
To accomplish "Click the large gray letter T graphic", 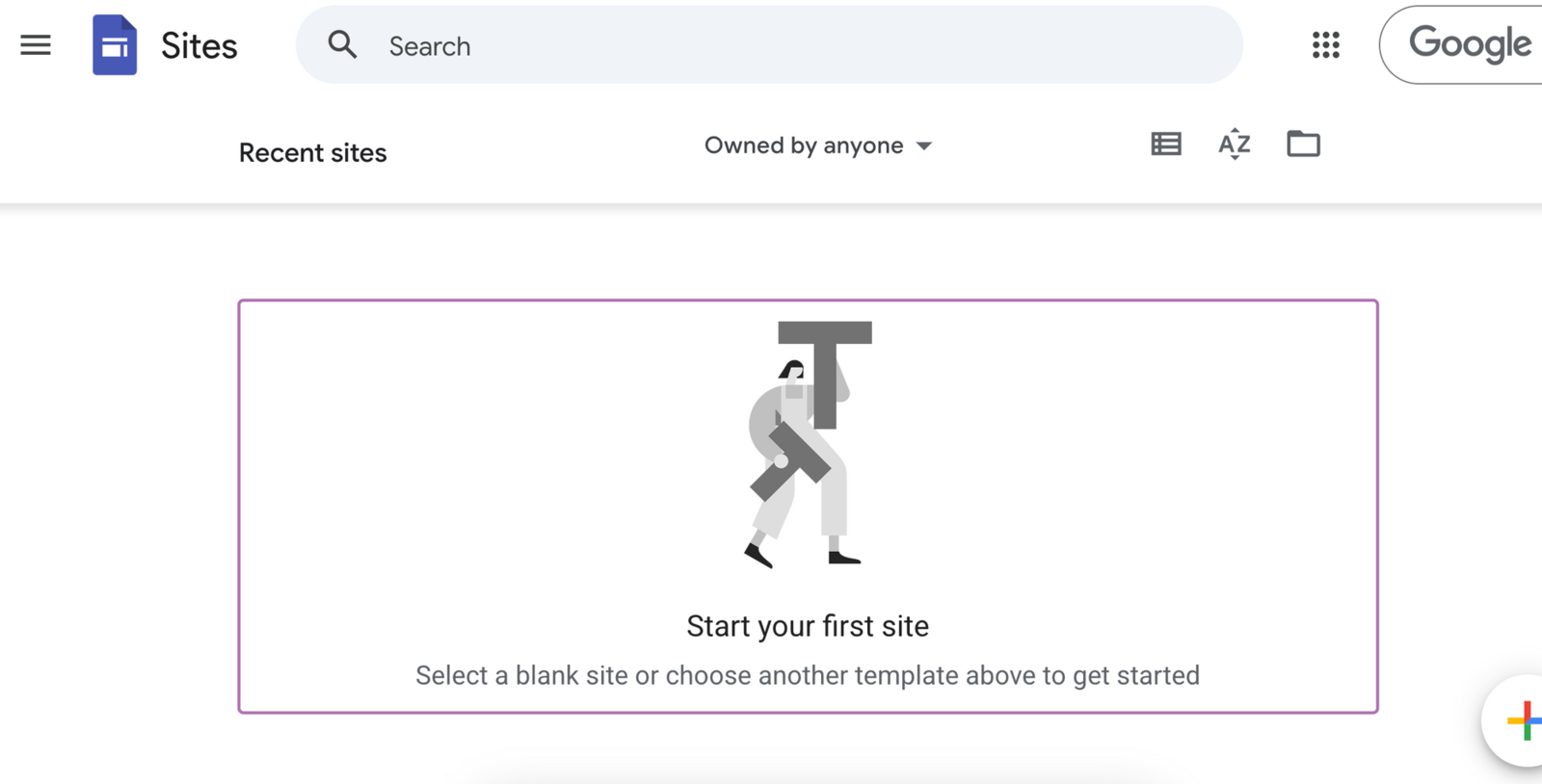I will click(825, 356).
